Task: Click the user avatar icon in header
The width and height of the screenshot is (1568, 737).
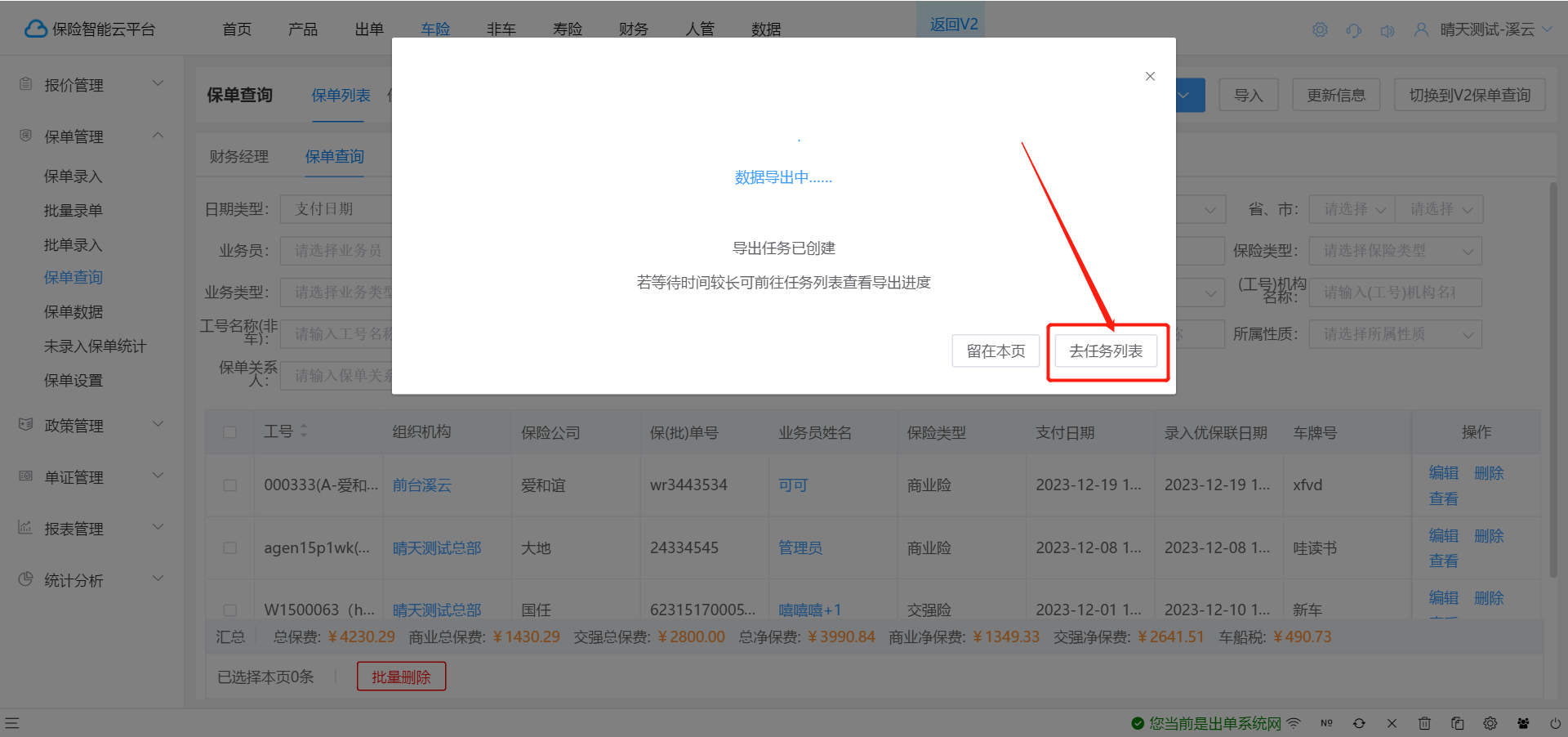Action: pos(1421,29)
